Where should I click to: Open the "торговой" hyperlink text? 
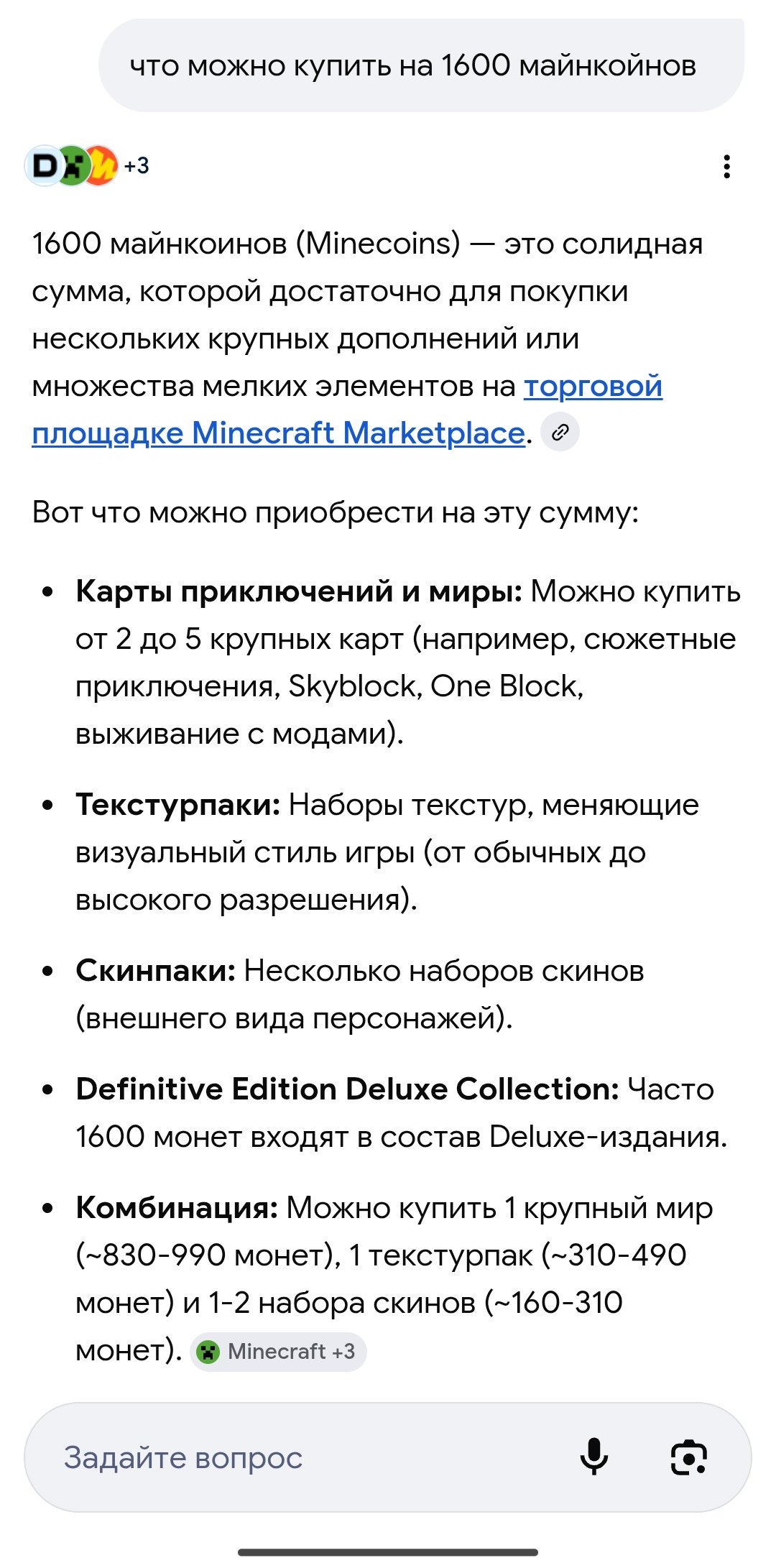point(593,386)
